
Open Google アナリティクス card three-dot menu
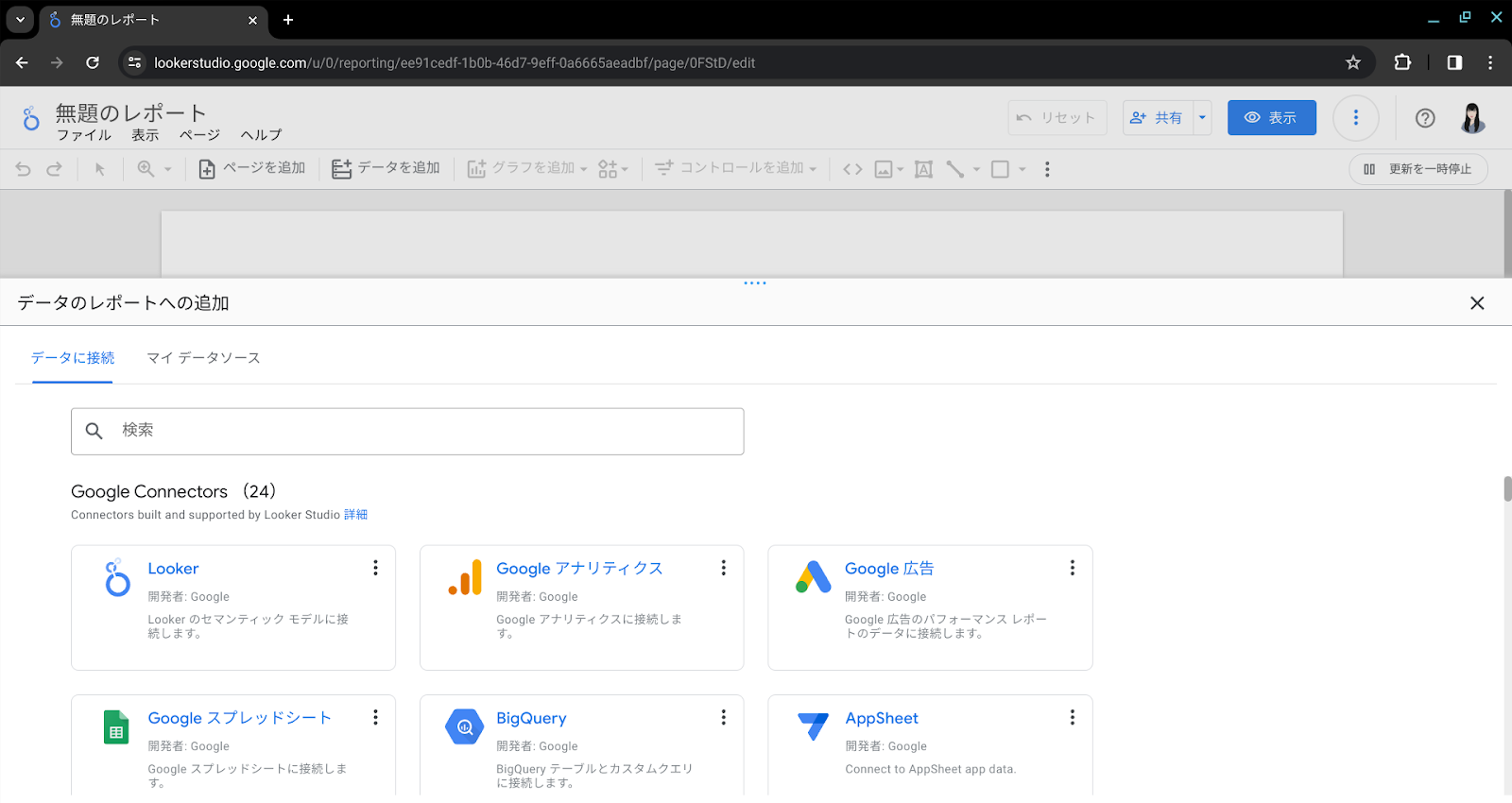[x=724, y=568]
